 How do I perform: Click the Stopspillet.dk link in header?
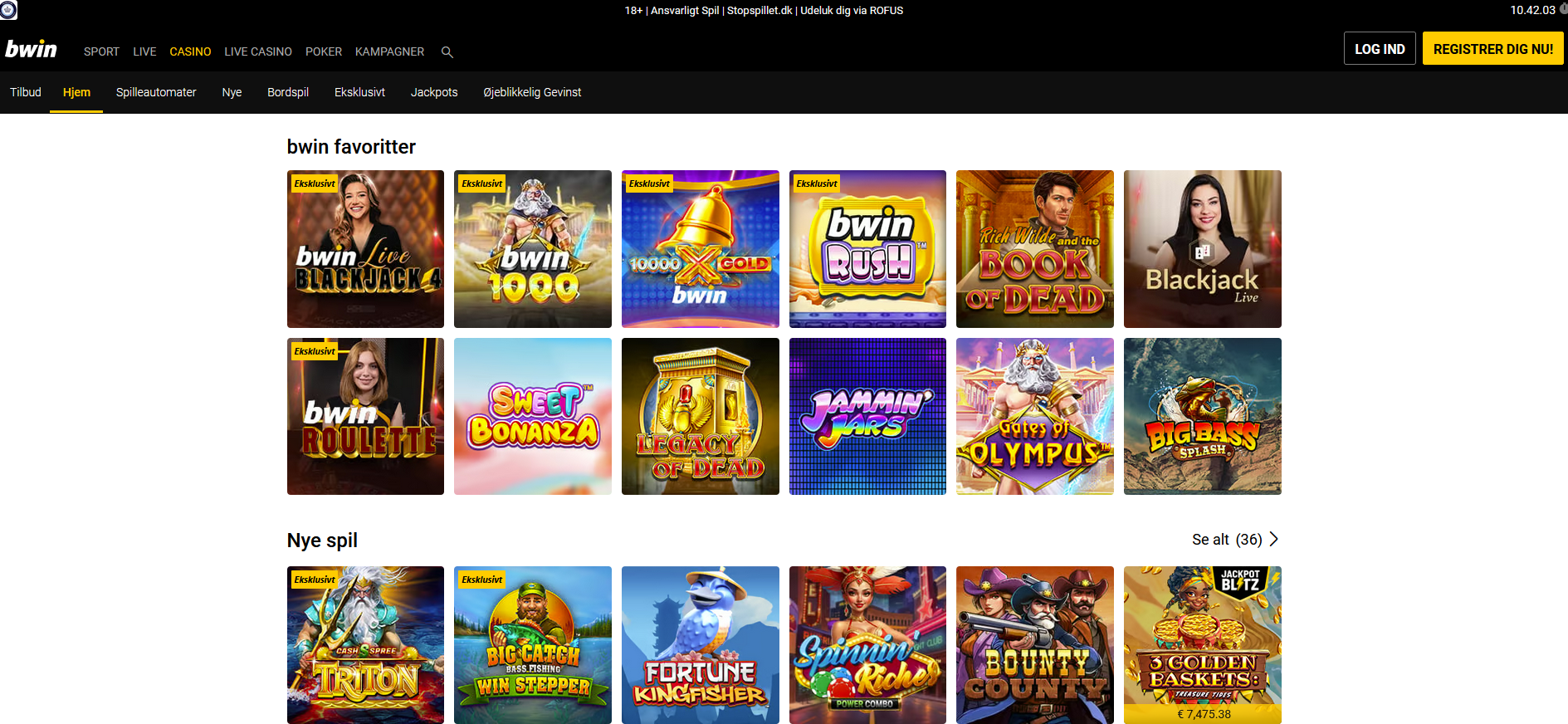click(x=760, y=11)
